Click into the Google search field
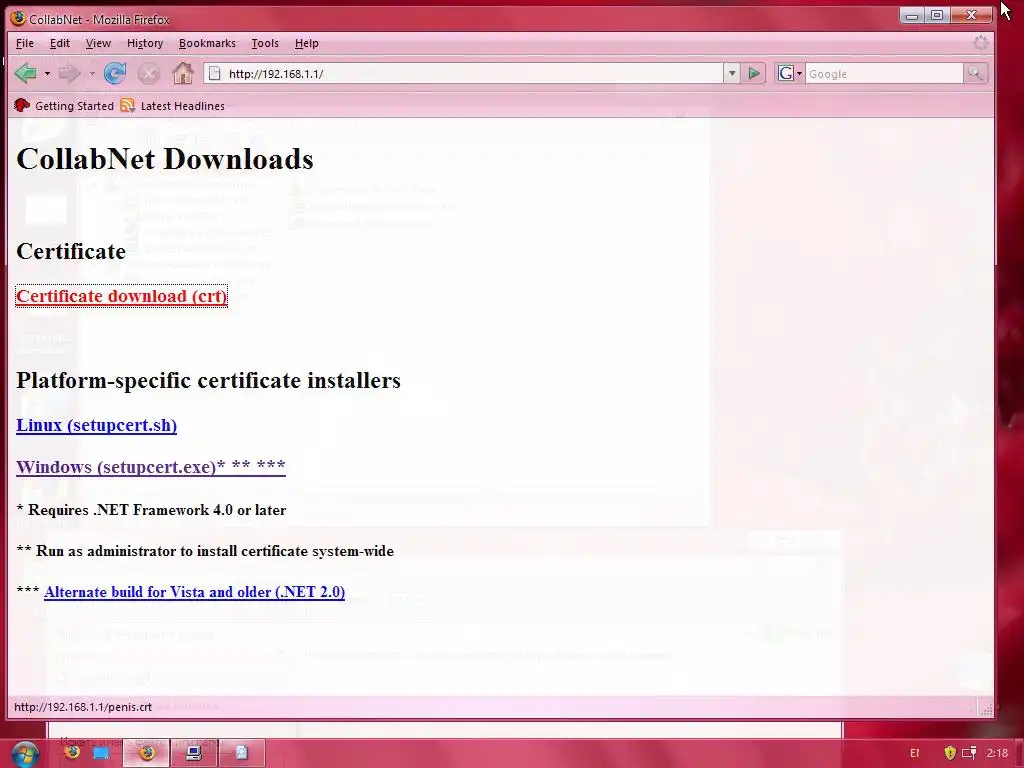1024x768 pixels. coord(884,74)
